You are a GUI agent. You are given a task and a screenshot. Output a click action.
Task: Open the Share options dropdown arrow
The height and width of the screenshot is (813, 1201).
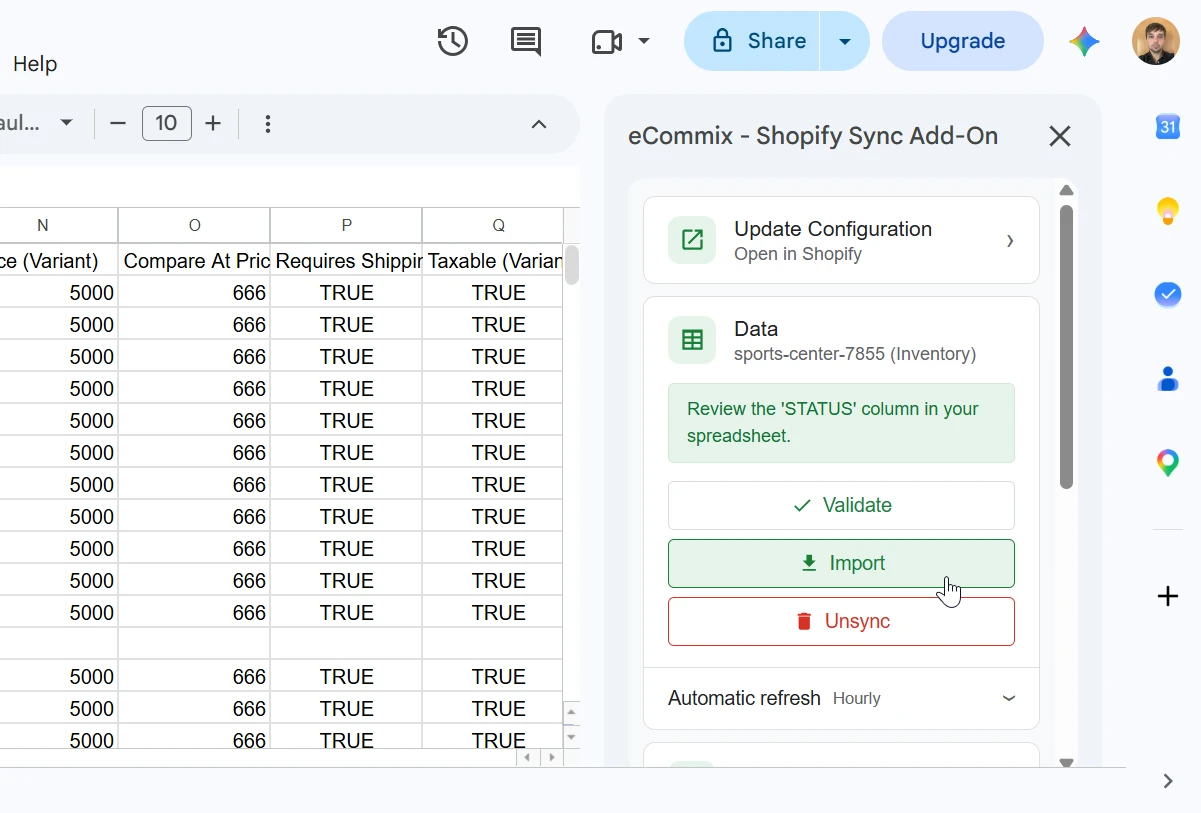pyautogui.click(x=845, y=41)
